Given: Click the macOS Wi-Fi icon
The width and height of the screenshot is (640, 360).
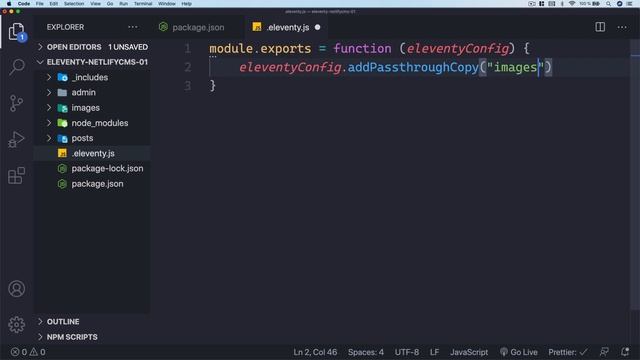Looking at the screenshot, I should 572,4.
